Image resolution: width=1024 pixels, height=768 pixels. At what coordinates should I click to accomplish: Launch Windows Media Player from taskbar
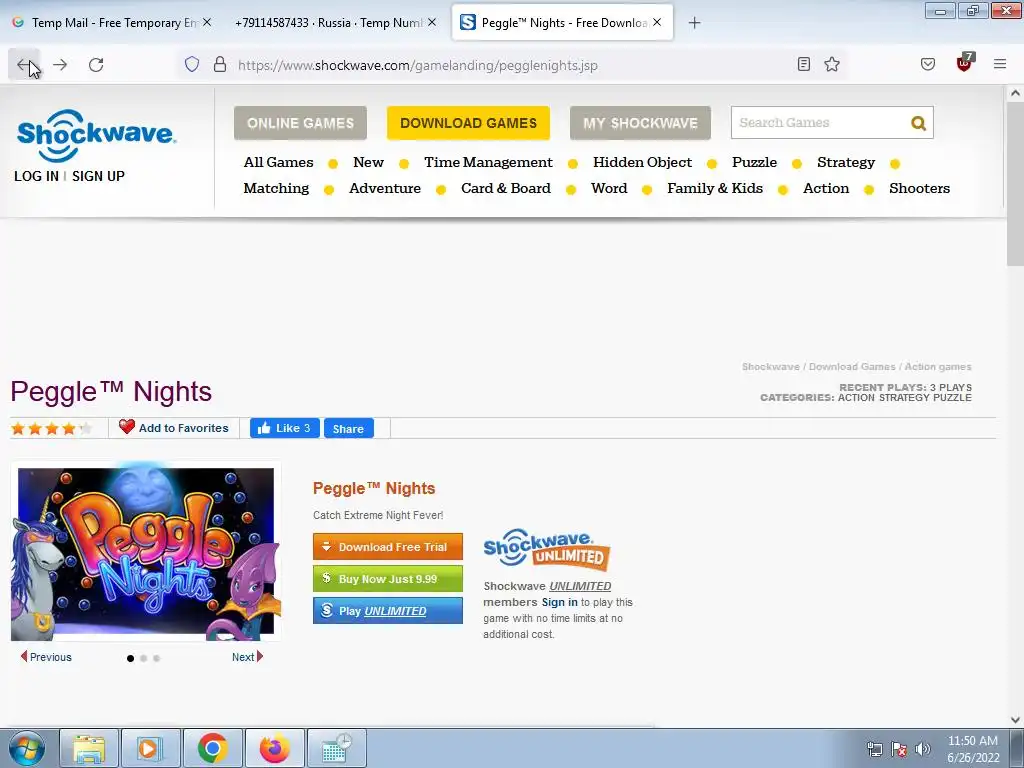(x=151, y=748)
